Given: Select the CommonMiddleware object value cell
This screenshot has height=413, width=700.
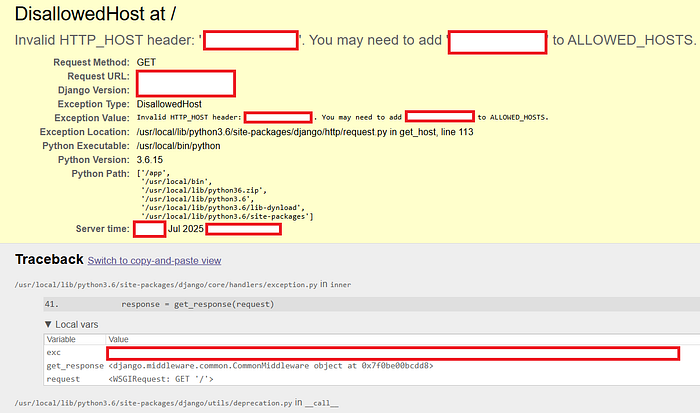Looking at the screenshot, I should pos(271,366).
